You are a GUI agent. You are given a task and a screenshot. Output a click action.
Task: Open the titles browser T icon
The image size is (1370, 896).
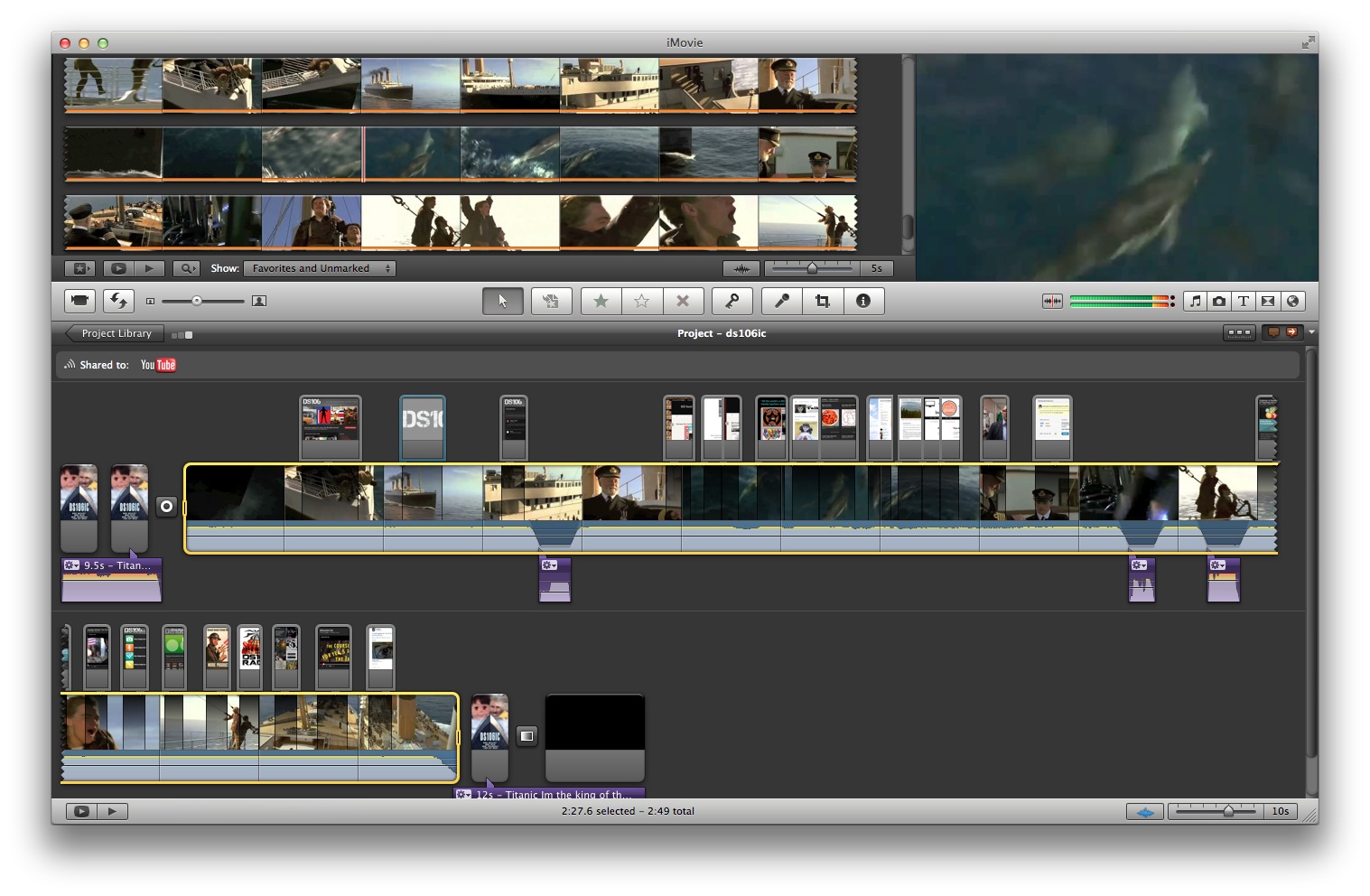point(1244,301)
